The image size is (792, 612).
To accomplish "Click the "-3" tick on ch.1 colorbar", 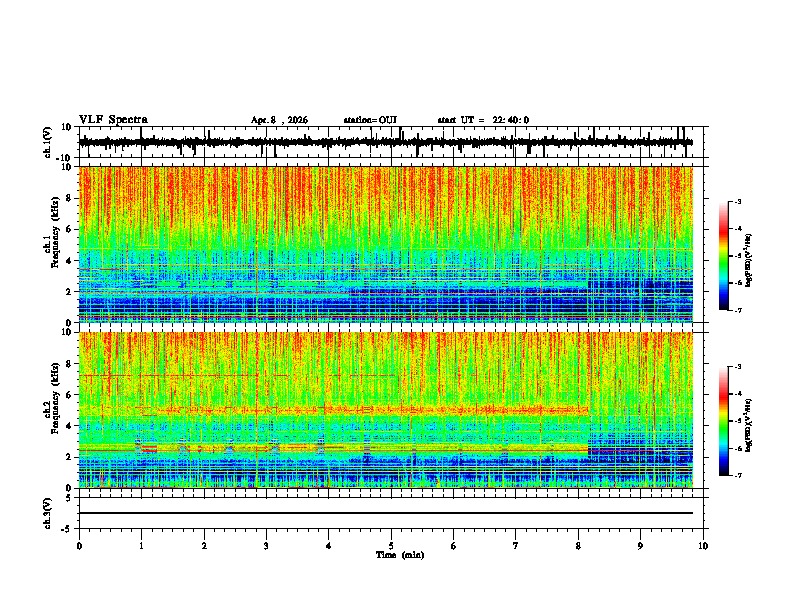I will pyautogui.click(x=738, y=201).
